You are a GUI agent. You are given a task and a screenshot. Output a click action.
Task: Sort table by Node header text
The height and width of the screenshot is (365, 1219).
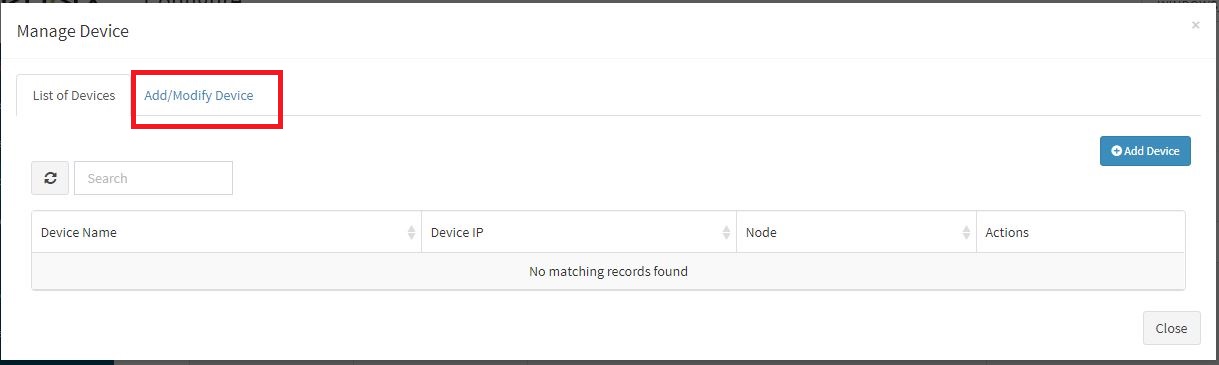coord(761,232)
